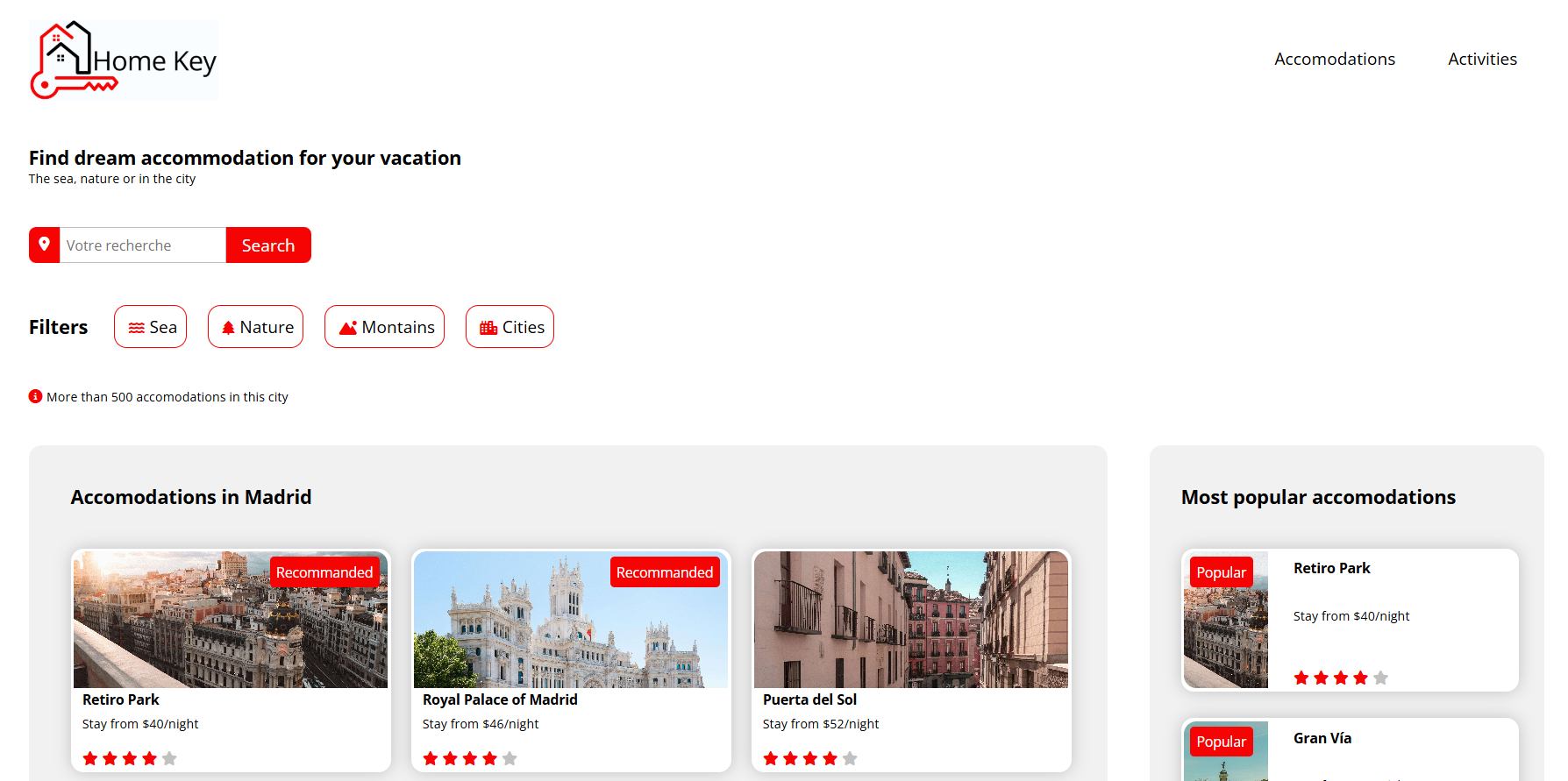Toggle the Sea filter

[151, 327]
